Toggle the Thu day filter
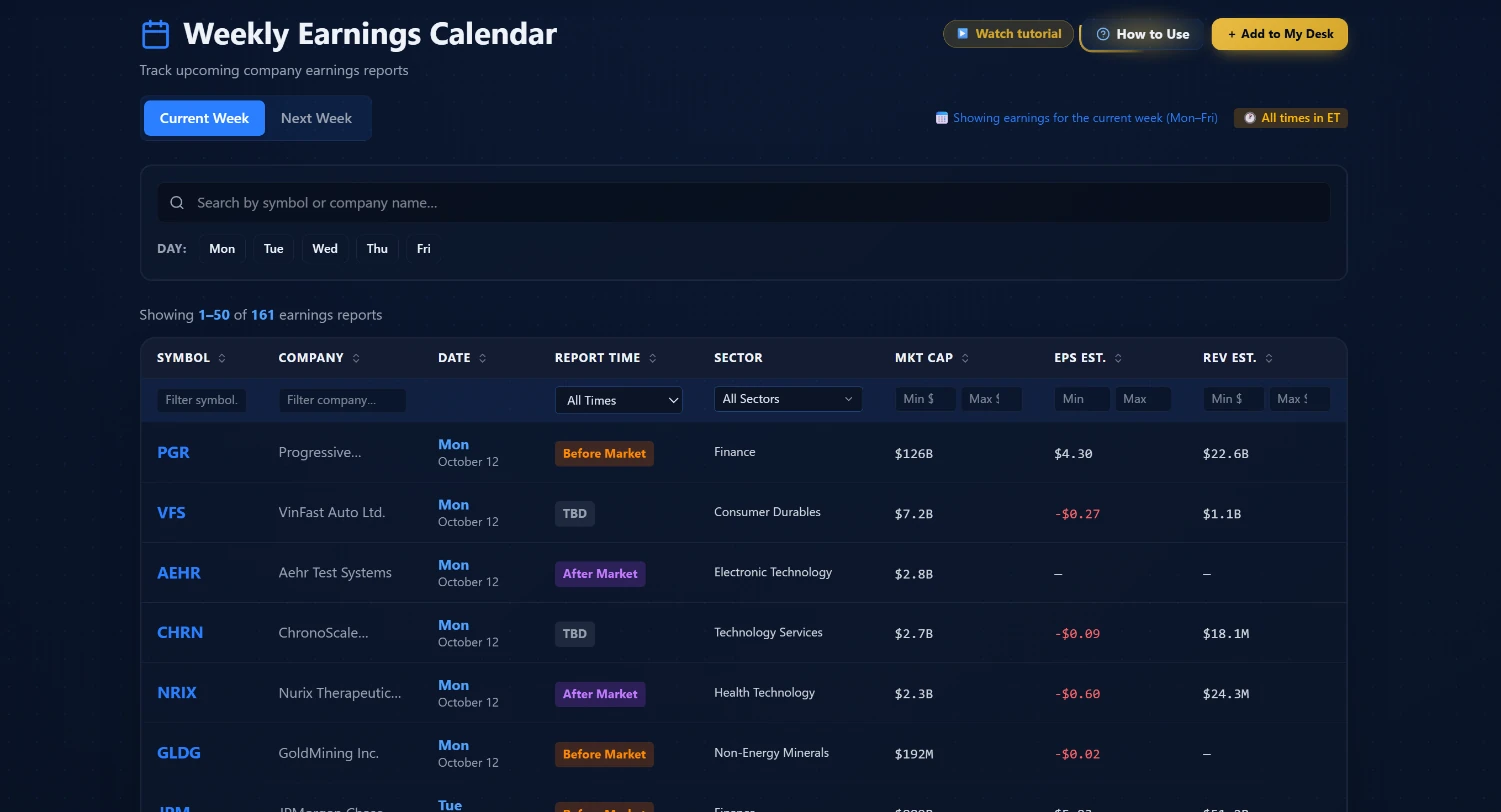This screenshot has height=812, width=1501. (377, 249)
